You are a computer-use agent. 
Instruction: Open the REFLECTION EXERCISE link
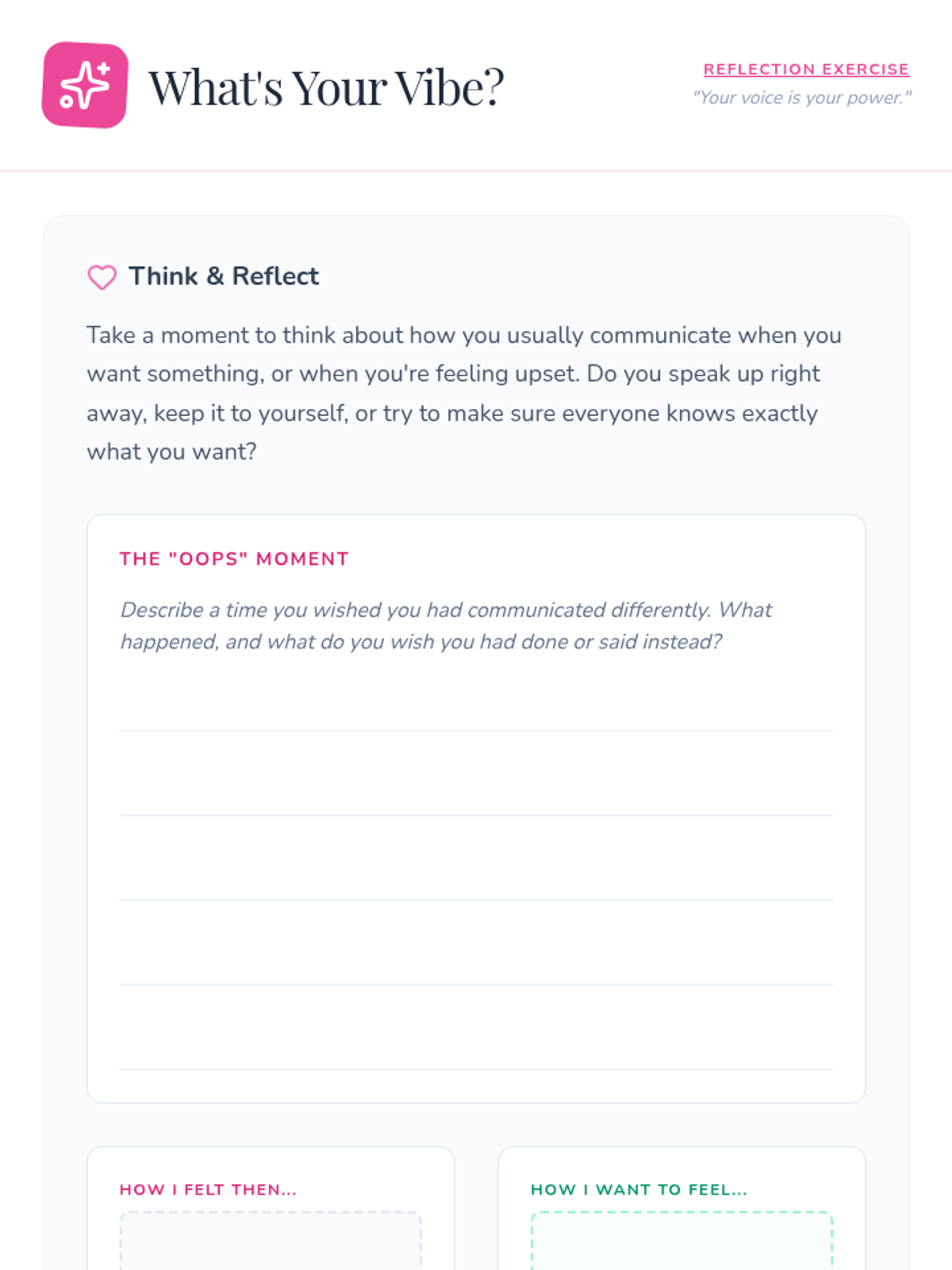[x=806, y=69]
